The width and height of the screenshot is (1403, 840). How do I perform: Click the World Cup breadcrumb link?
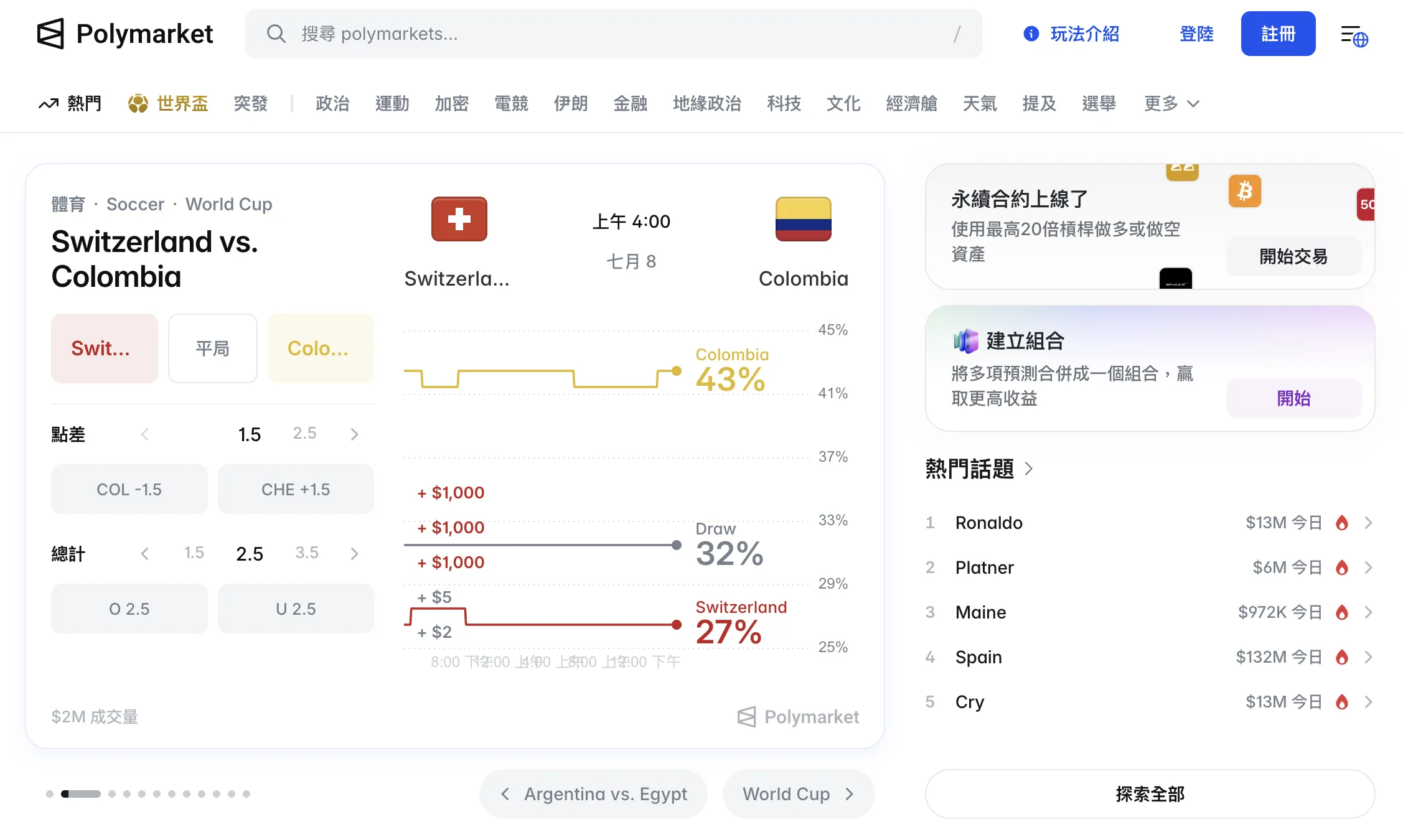tap(228, 204)
